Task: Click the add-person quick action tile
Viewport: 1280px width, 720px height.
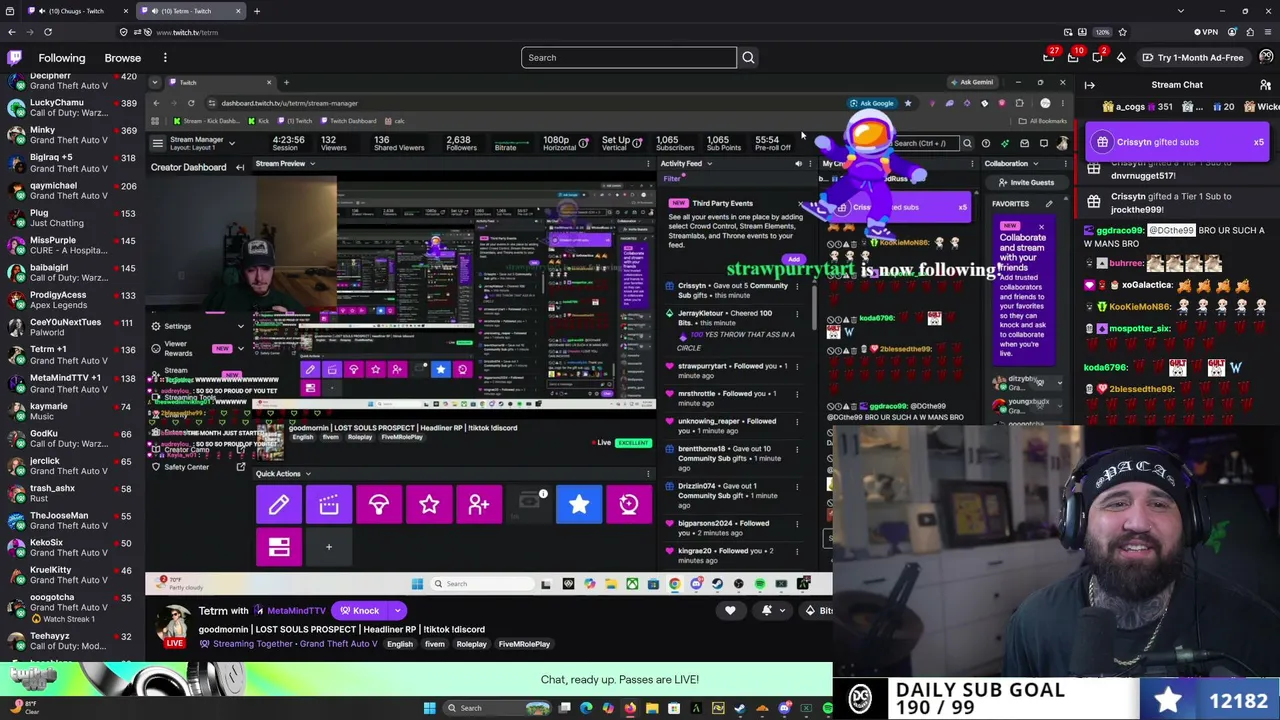Action: (x=479, y=505)
